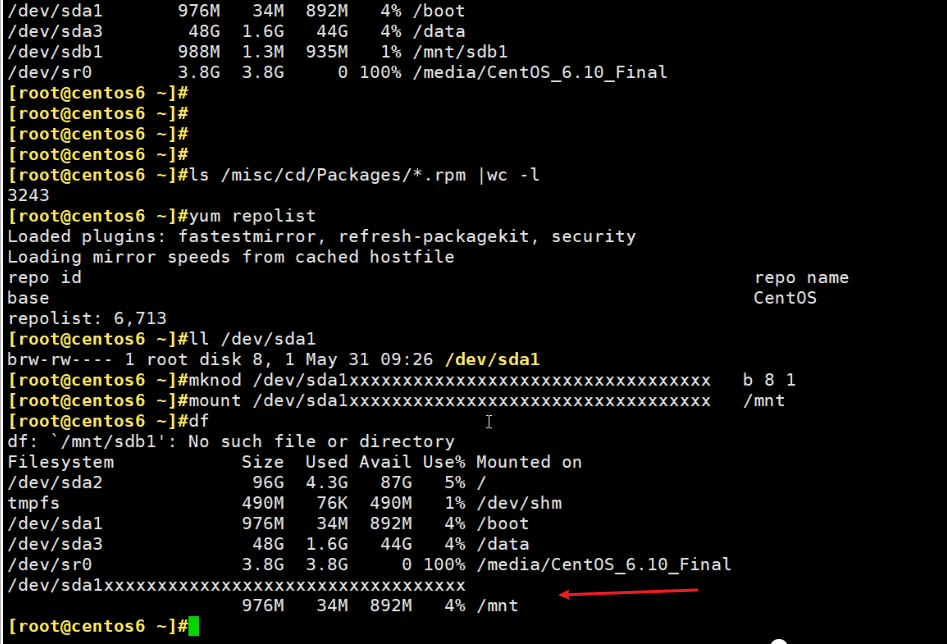Screen dimensions: 947x644
Task: Click the yellow highlighted /dev/sda1 in ll output
Action: coord(493,360)
